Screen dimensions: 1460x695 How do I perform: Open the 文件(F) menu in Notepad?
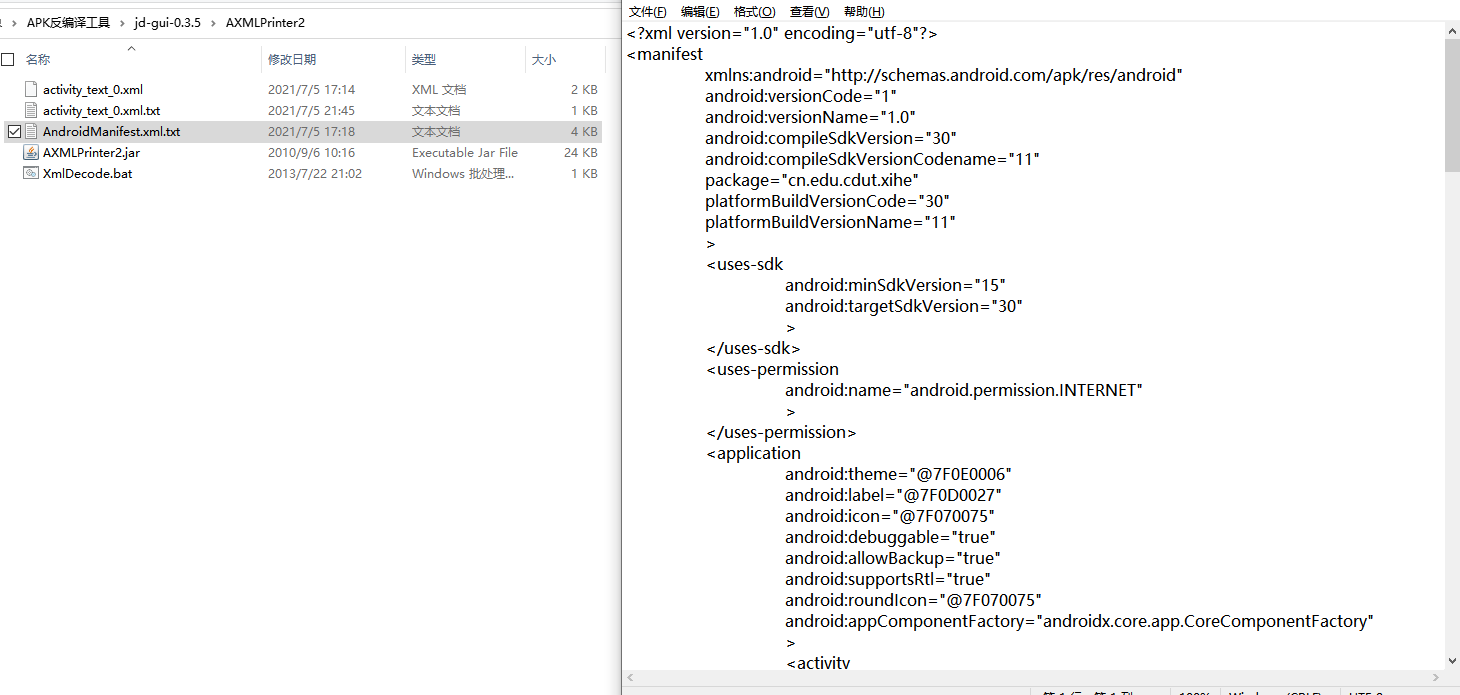point(647,12)
